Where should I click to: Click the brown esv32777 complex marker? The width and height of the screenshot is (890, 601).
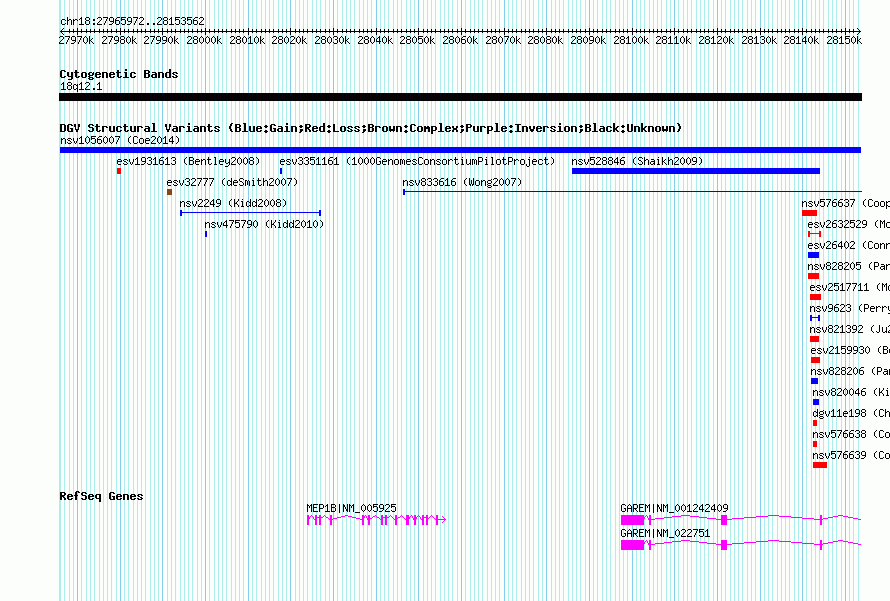pyautogui.click(x=169, y=192)
